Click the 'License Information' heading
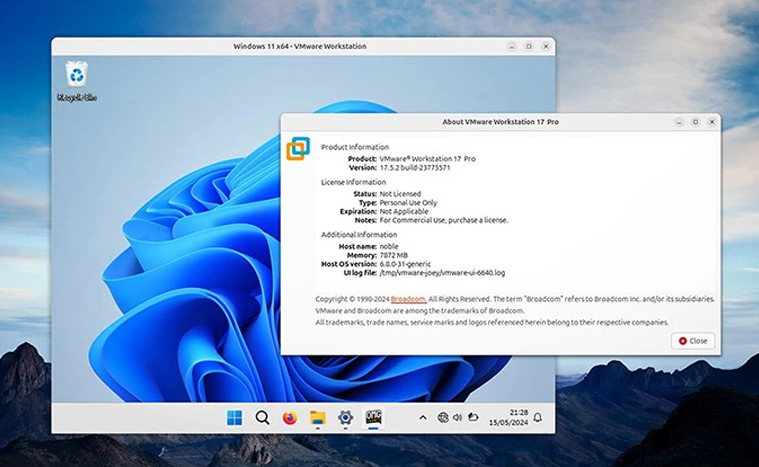The height and width of the screenshot is (467, 759). pyautogui.click(x=353, y=182)
